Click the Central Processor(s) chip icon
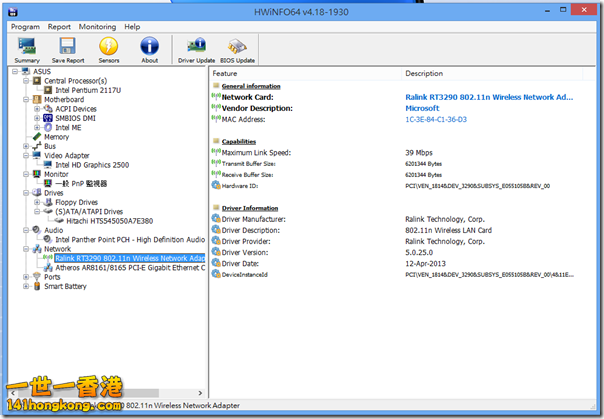 (37, 81)
